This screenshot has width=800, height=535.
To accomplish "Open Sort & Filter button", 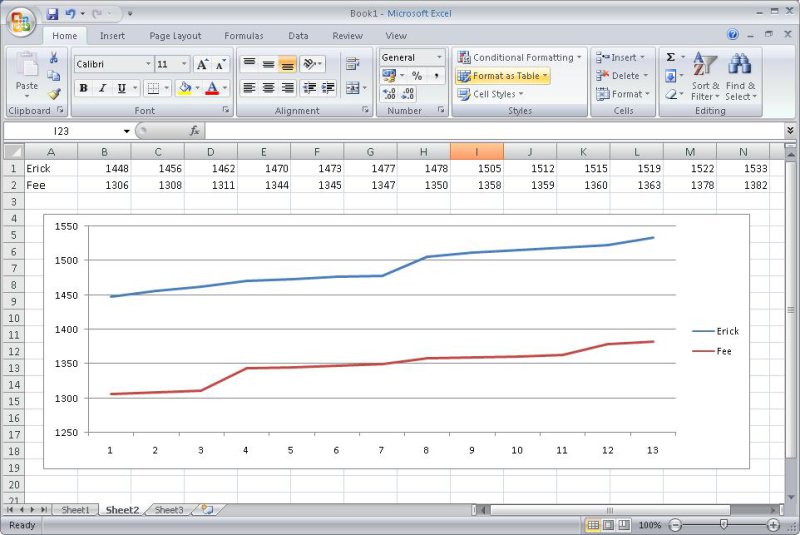I will tap(705, 77).
